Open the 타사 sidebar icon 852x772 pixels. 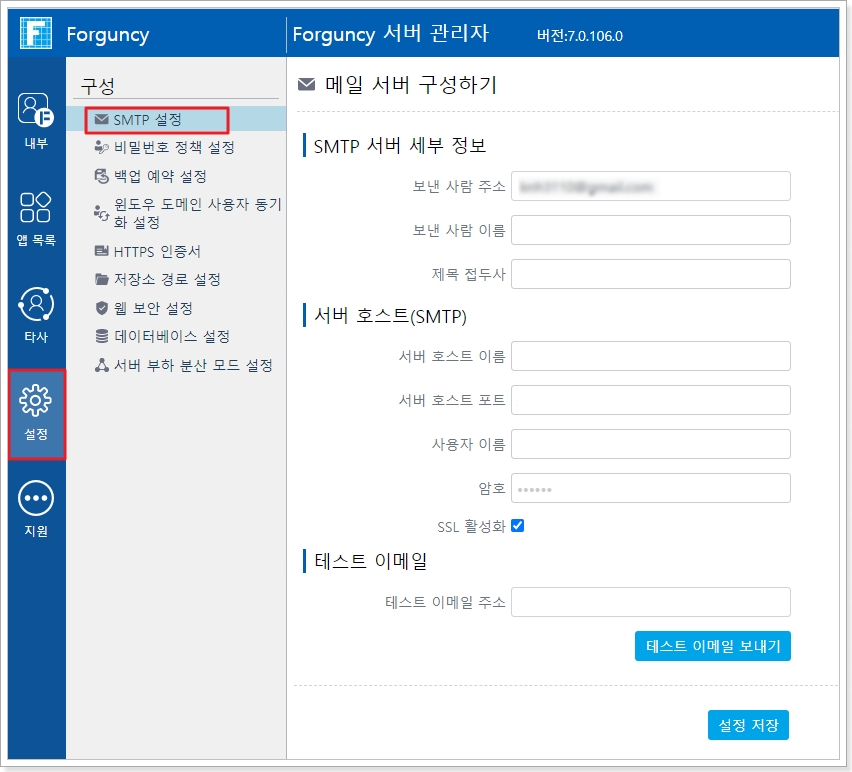(36, 304)
